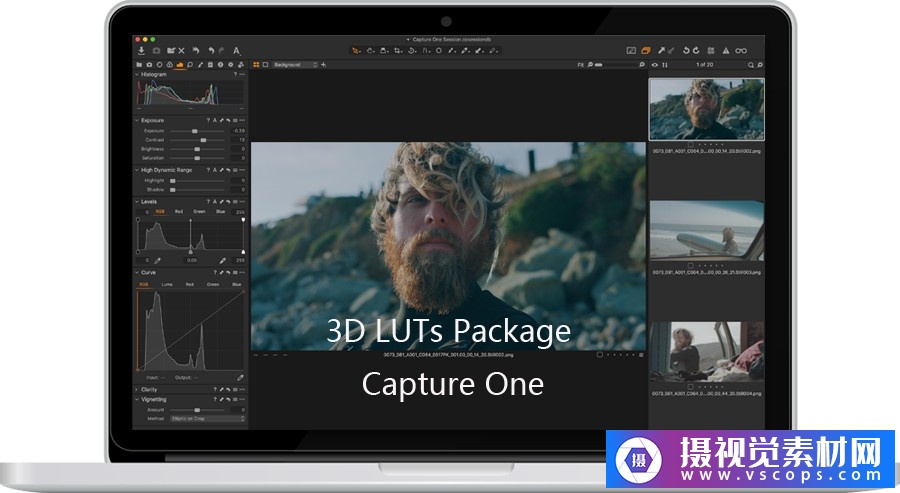The width and height of the screenshot is (900, 493).
Task: Click the Curve point picker eyedropper
Action: click(x=240, y=378)
